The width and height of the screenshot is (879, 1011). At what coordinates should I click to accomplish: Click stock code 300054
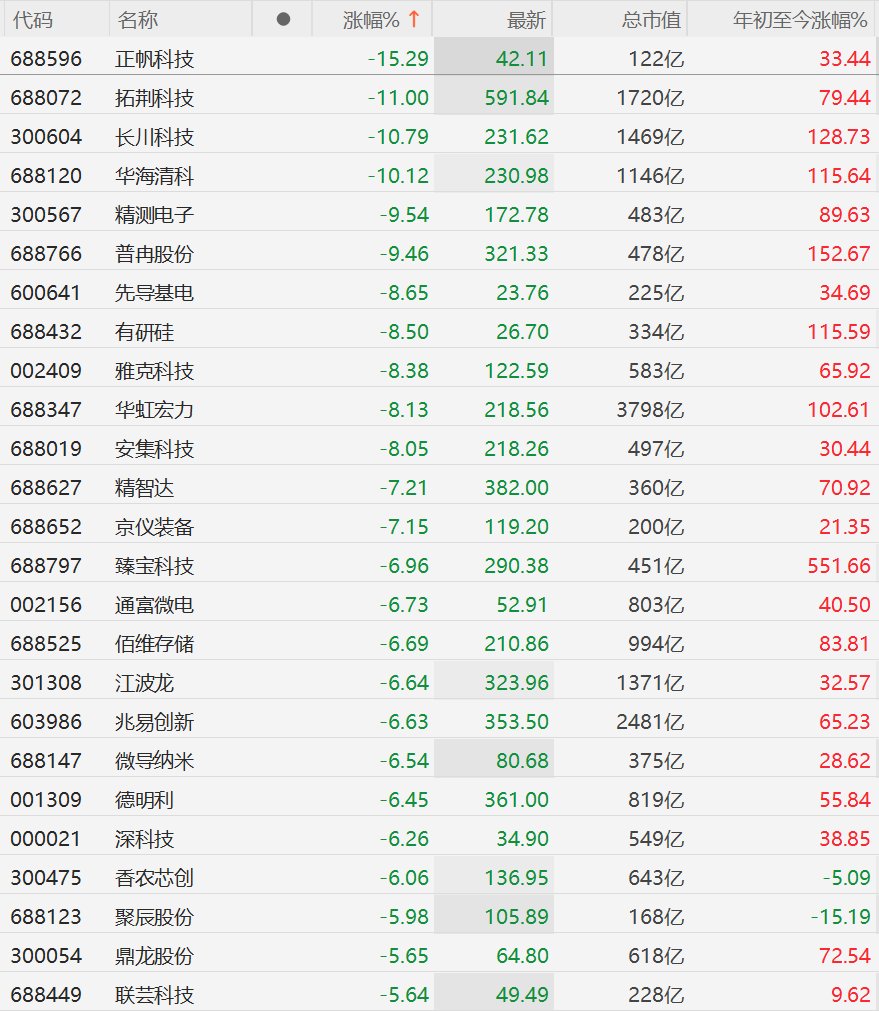click(x=46, y=956)
